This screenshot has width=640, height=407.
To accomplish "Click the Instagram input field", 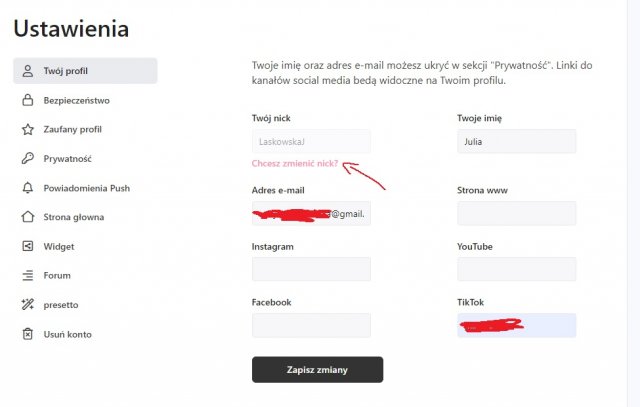I will point(311,269).
